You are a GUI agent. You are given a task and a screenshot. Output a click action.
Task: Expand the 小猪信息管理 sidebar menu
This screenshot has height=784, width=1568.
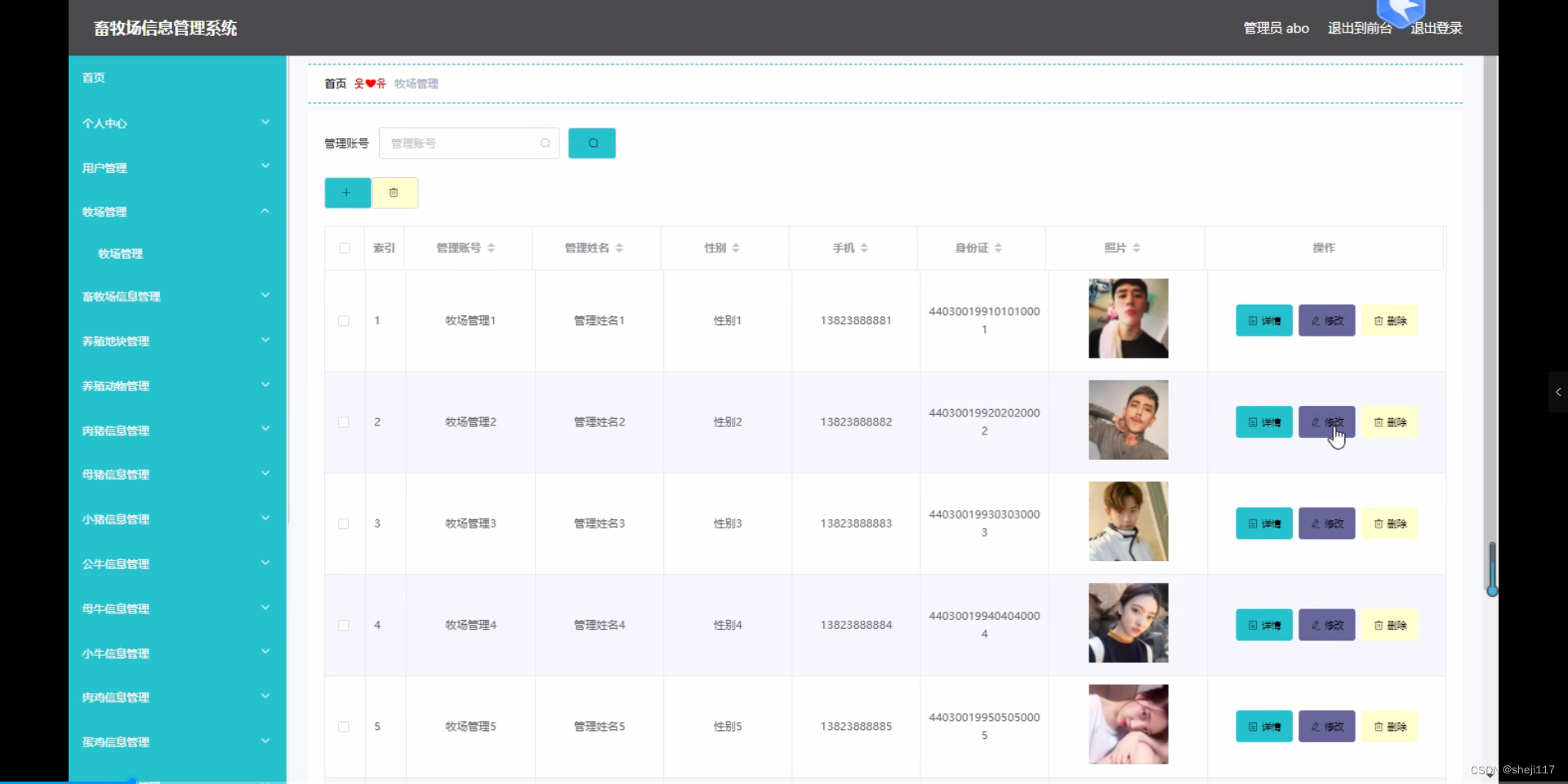[x=177, y=519]
